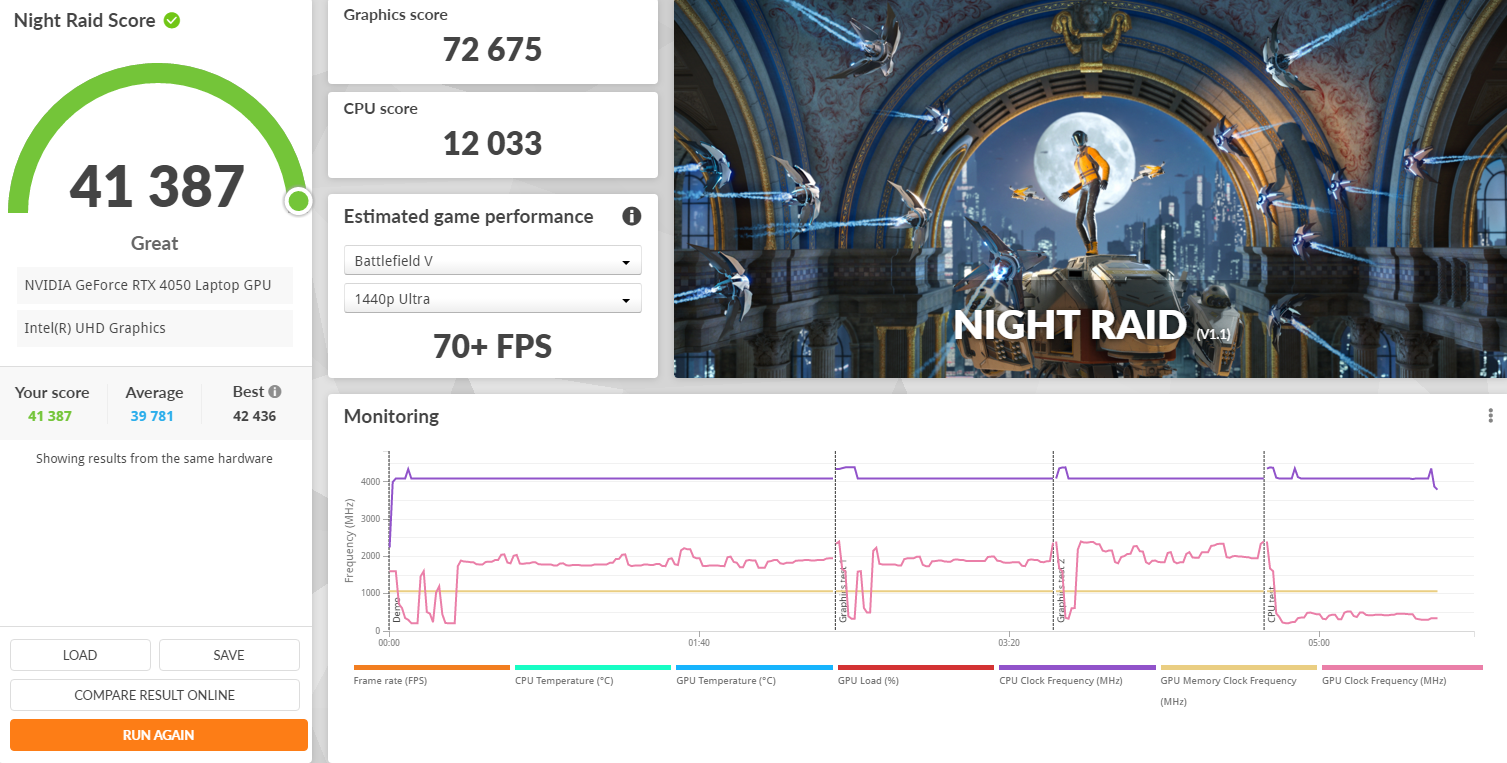Open the estimated game performance info icon
Screen dimensions: 1507x763
coord(631,216)
